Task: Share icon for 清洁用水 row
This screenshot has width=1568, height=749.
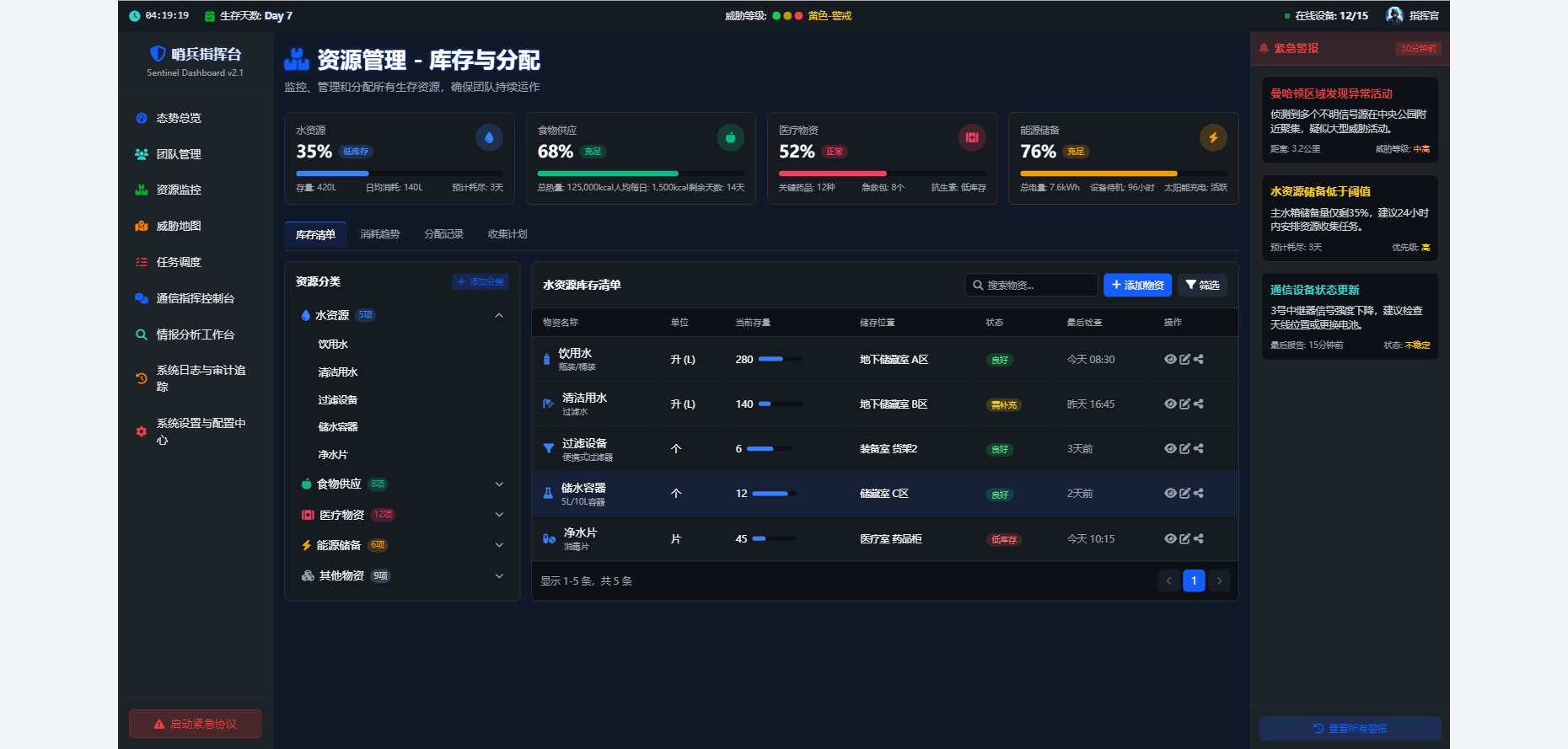Action: 1199,404
